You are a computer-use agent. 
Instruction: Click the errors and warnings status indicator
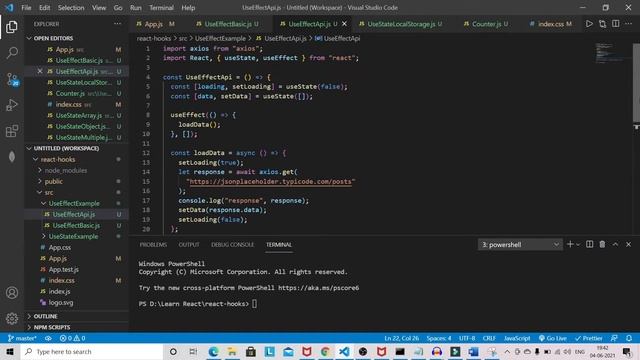[72, 338]
